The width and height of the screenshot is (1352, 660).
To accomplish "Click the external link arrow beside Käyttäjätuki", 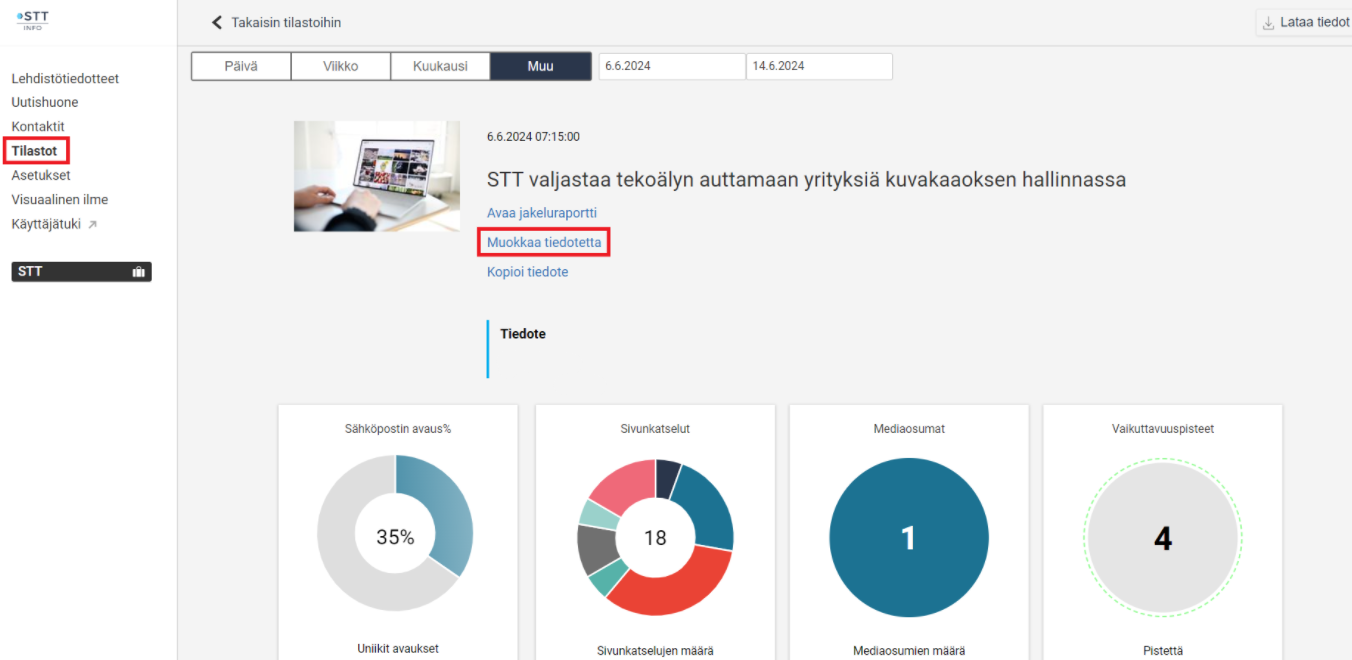I will click(x=93, y=224).
